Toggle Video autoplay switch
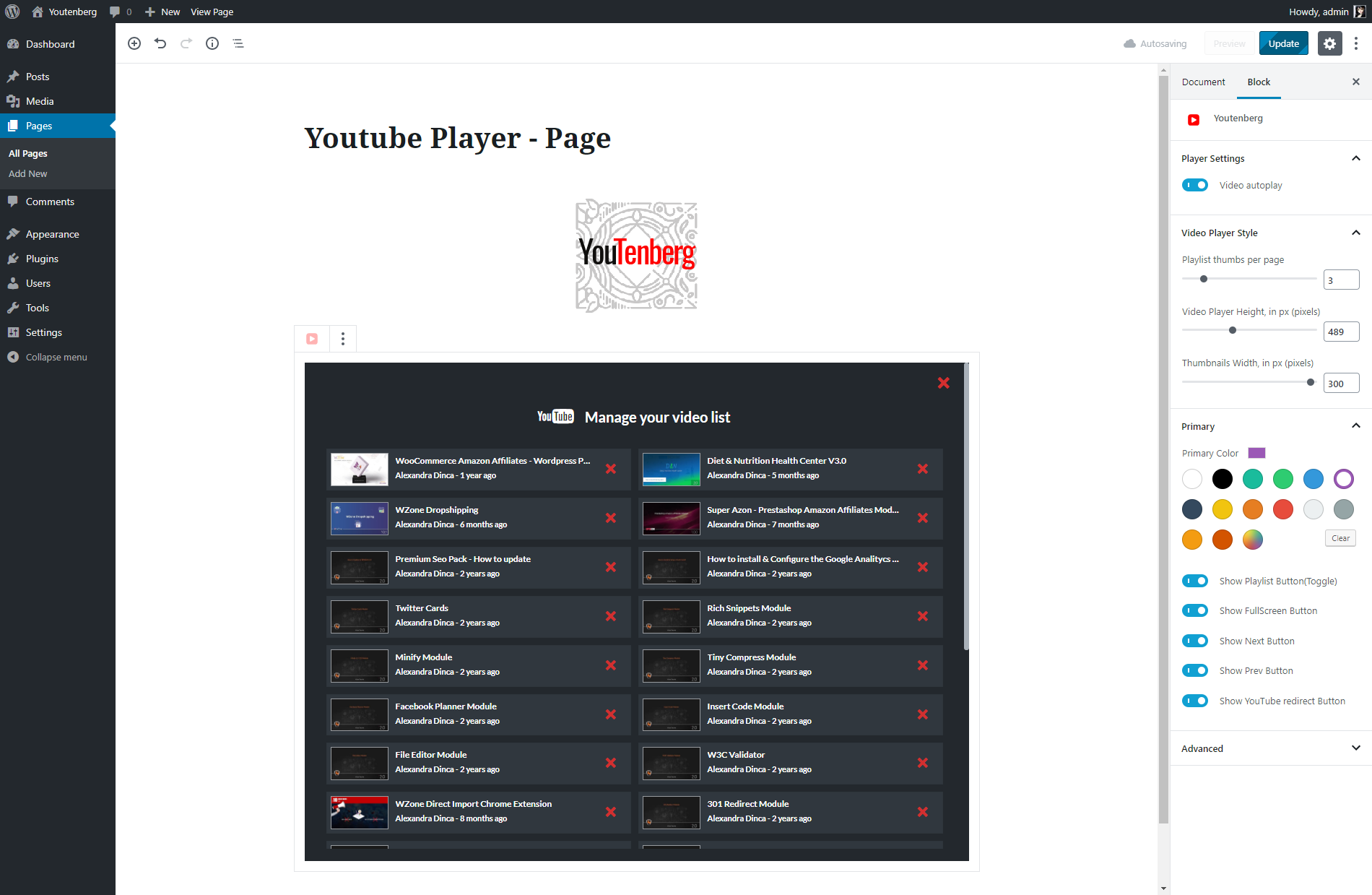Viewport: 1372px width, 895px height. [x=1195, y=185]
